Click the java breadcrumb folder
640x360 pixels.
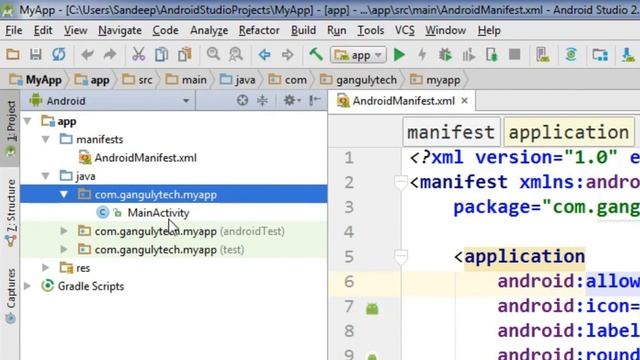[x=238, y=80]
